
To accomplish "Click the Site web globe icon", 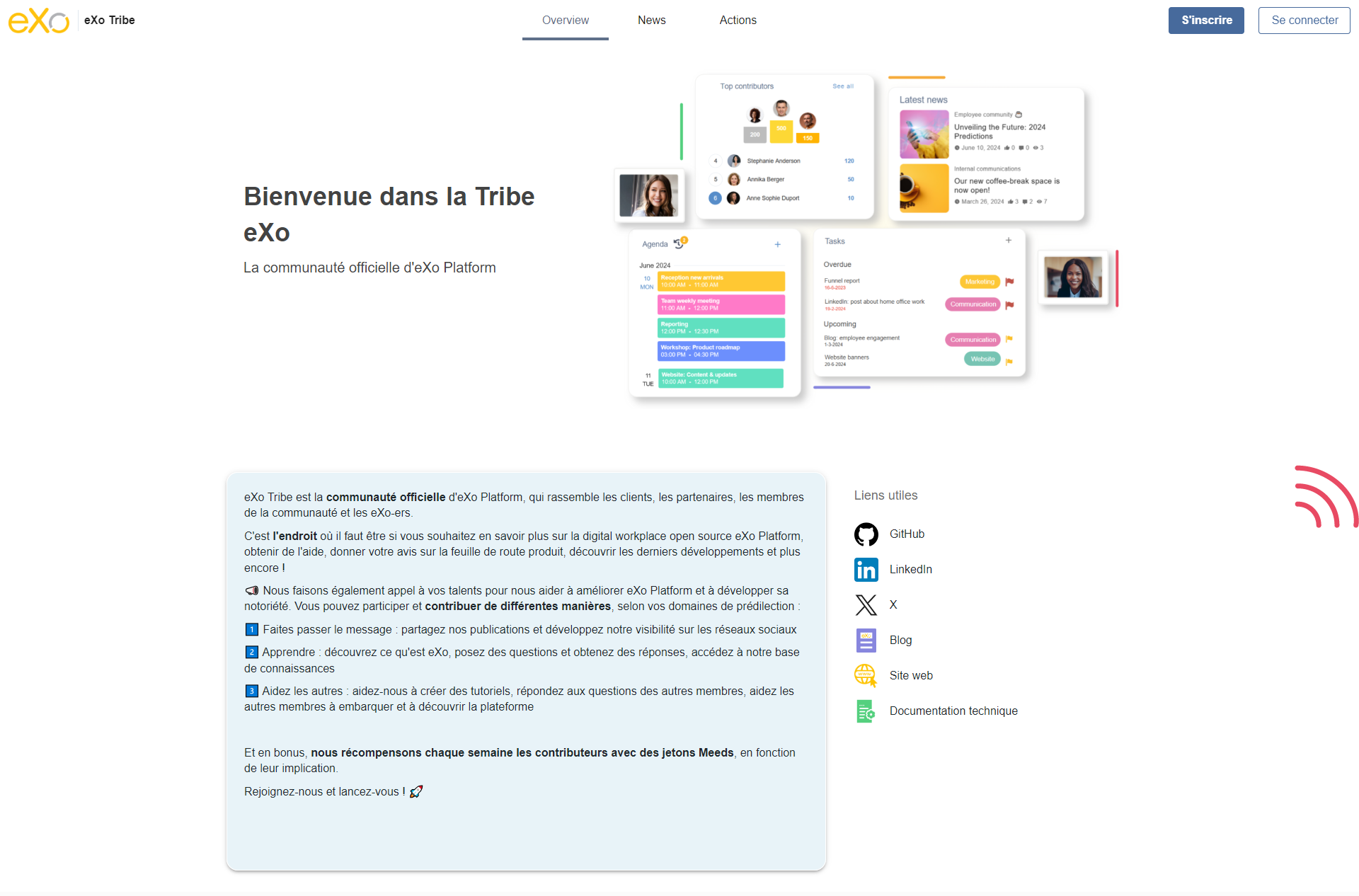I will (x=866, y=676).
